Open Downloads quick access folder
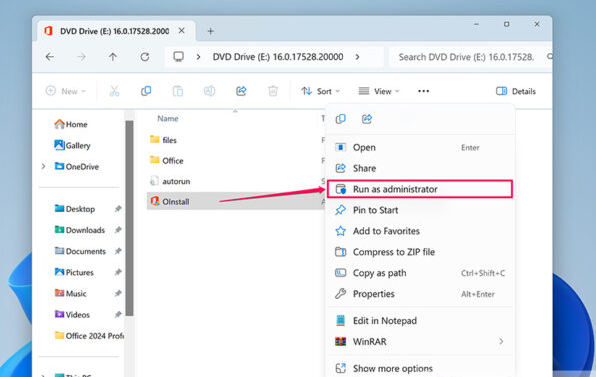This screenshot has width=596, height=377. (79, 230)
